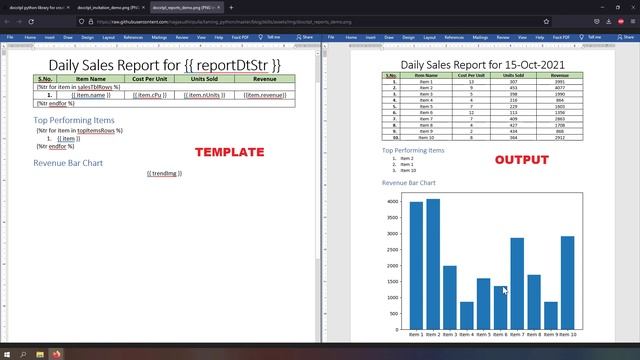640x360 pixels.
Task: Click the red OUTPUT label
Action: pyautogui.click(x=522, y=160)
